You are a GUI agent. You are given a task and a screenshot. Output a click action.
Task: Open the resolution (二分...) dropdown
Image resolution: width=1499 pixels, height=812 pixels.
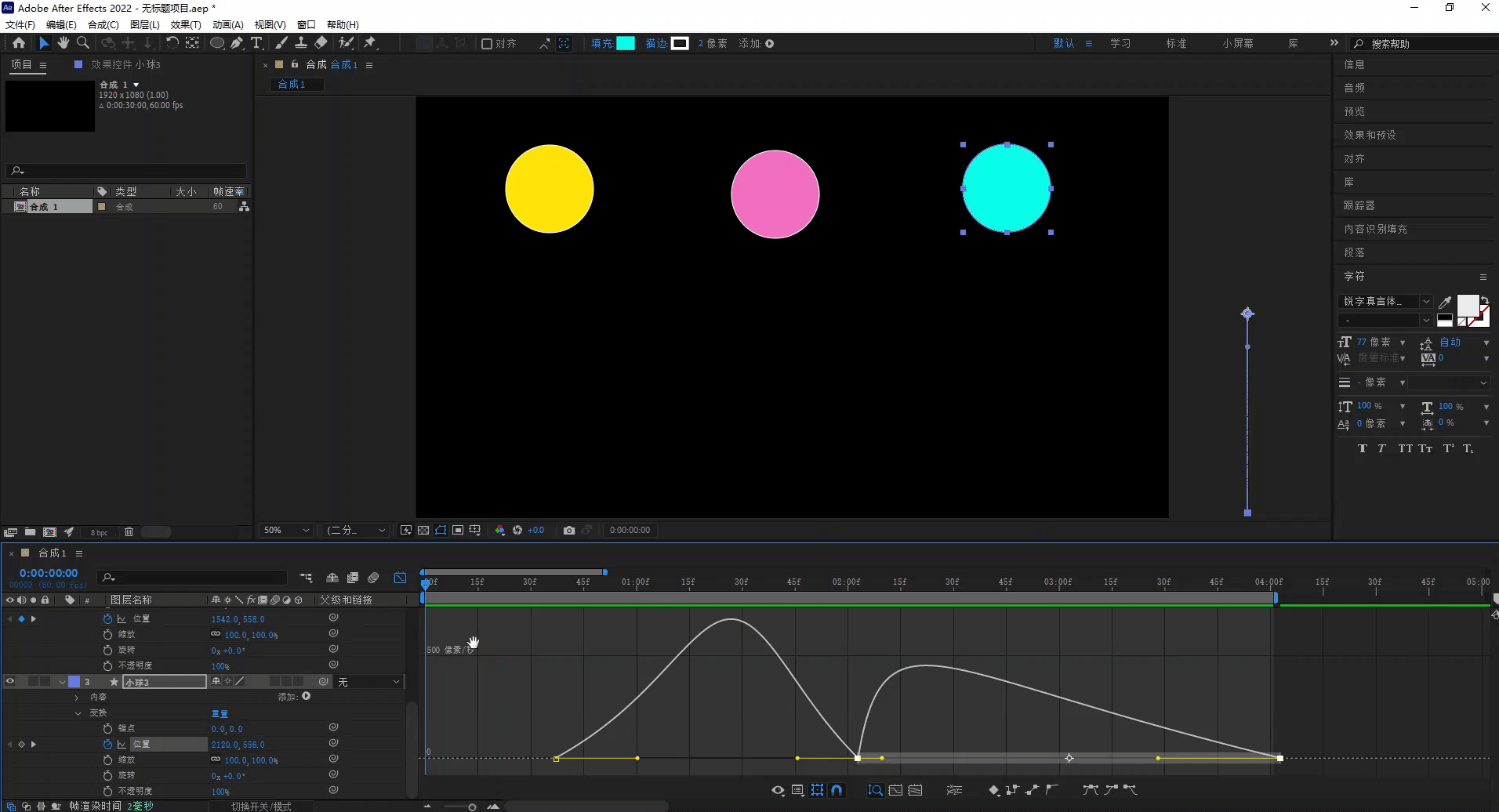357,531
